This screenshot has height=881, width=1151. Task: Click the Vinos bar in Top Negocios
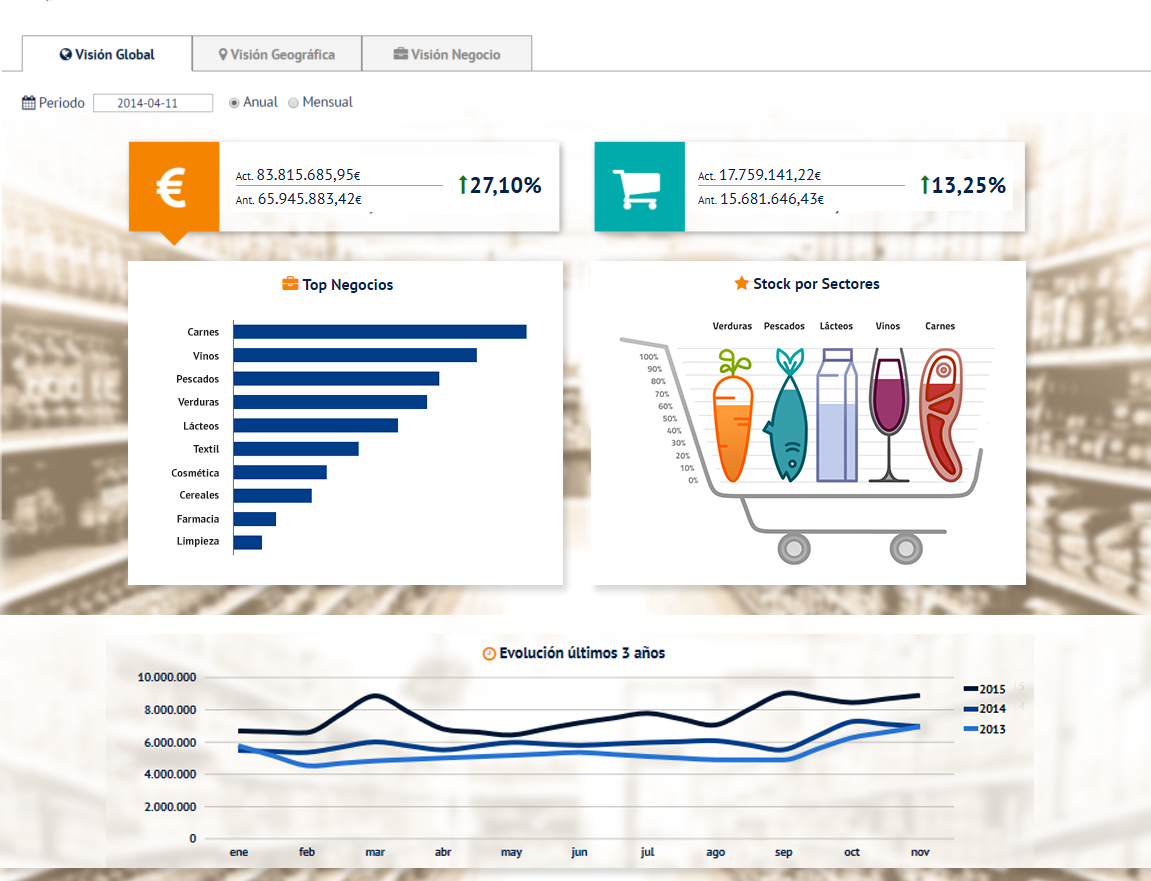point(355,355)
